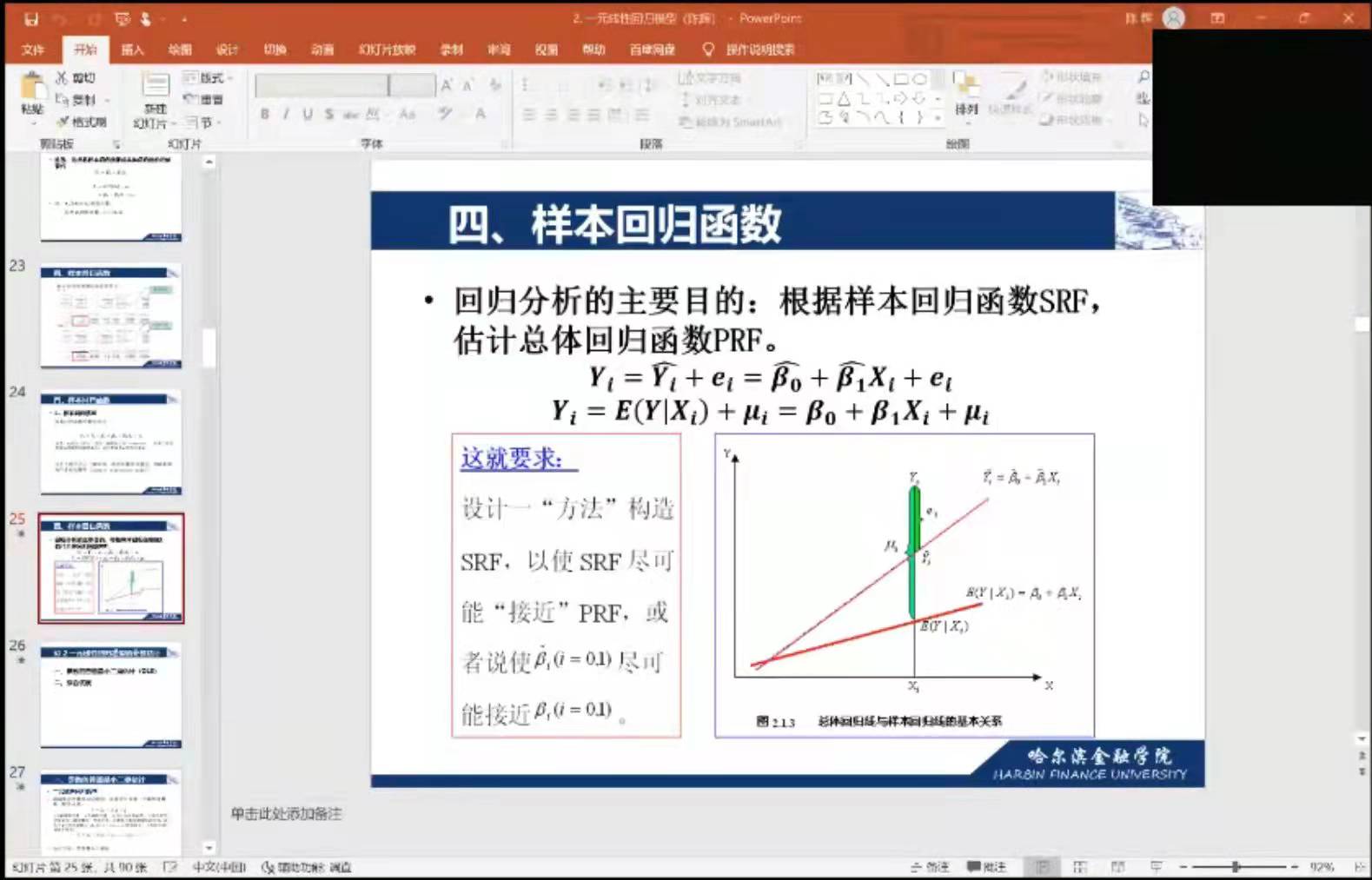The width and height of the screenshot is (1372, 880).
Task: Click the Paste clipboard icon
Action: click(32, 90)
